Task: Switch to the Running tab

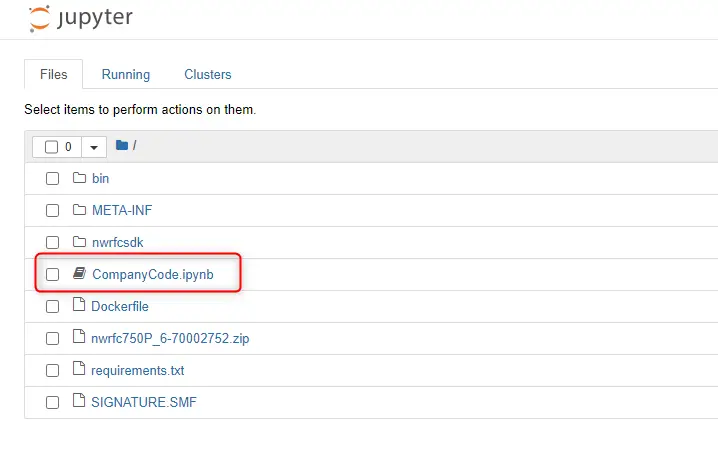Action: point(125,74)
